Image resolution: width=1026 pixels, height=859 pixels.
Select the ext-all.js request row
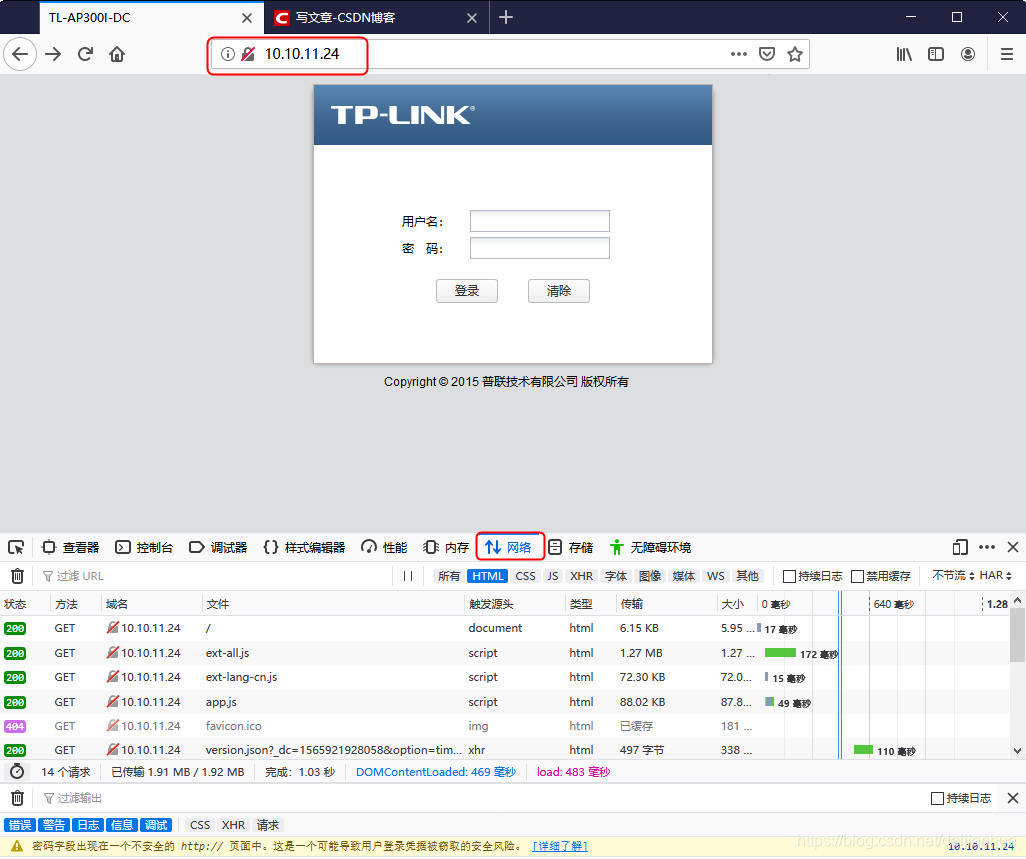[x=505, y=653]
